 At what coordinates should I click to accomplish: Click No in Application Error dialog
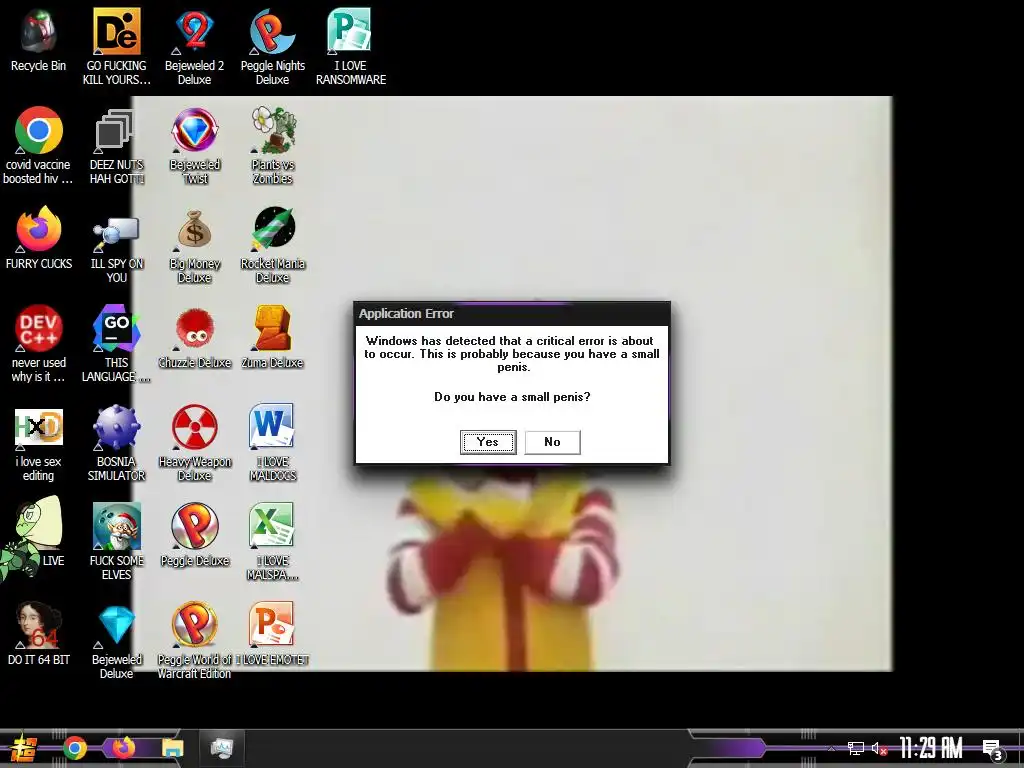552,442
